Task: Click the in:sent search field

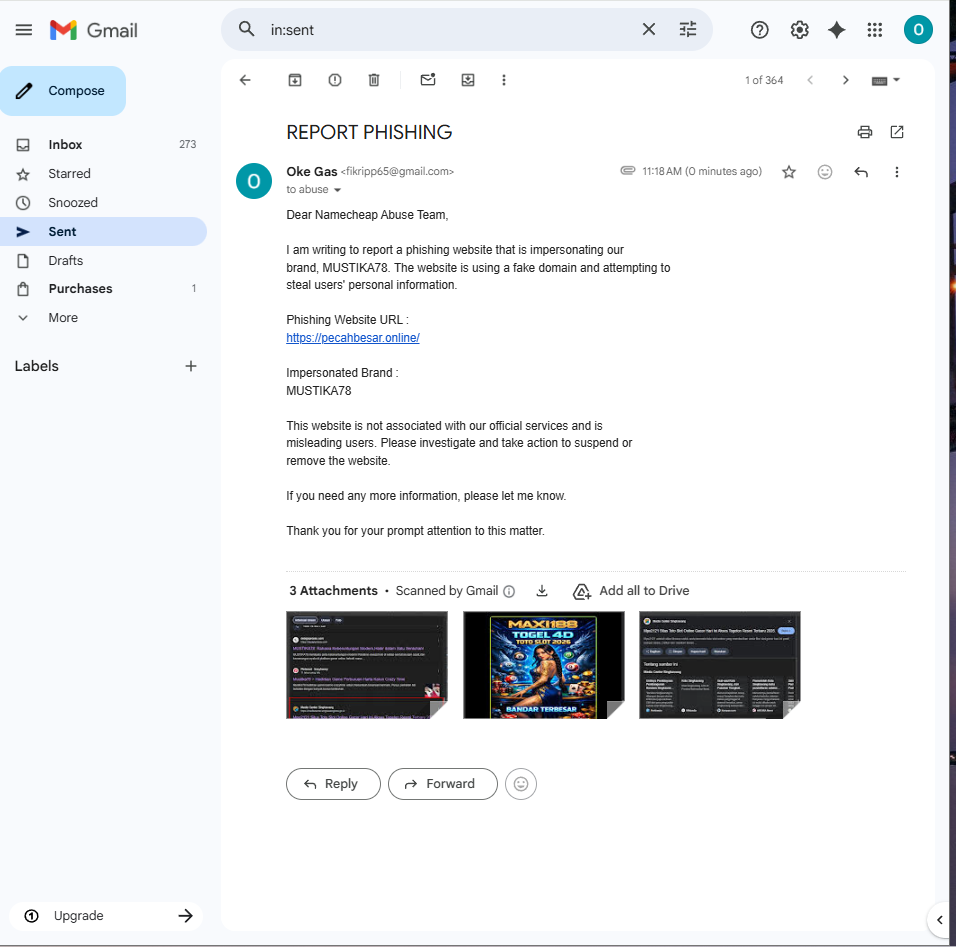Action: click(x=451, y=30)
